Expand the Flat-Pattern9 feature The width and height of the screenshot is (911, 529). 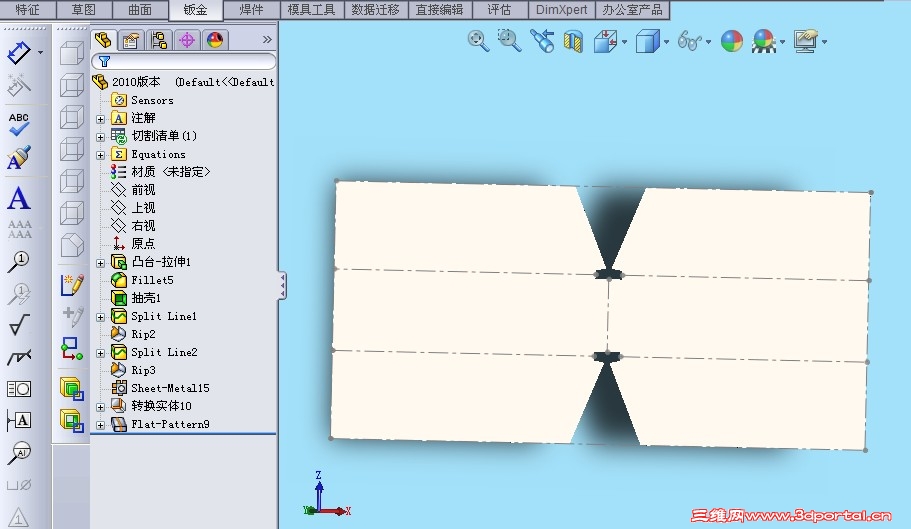(100, 425)
